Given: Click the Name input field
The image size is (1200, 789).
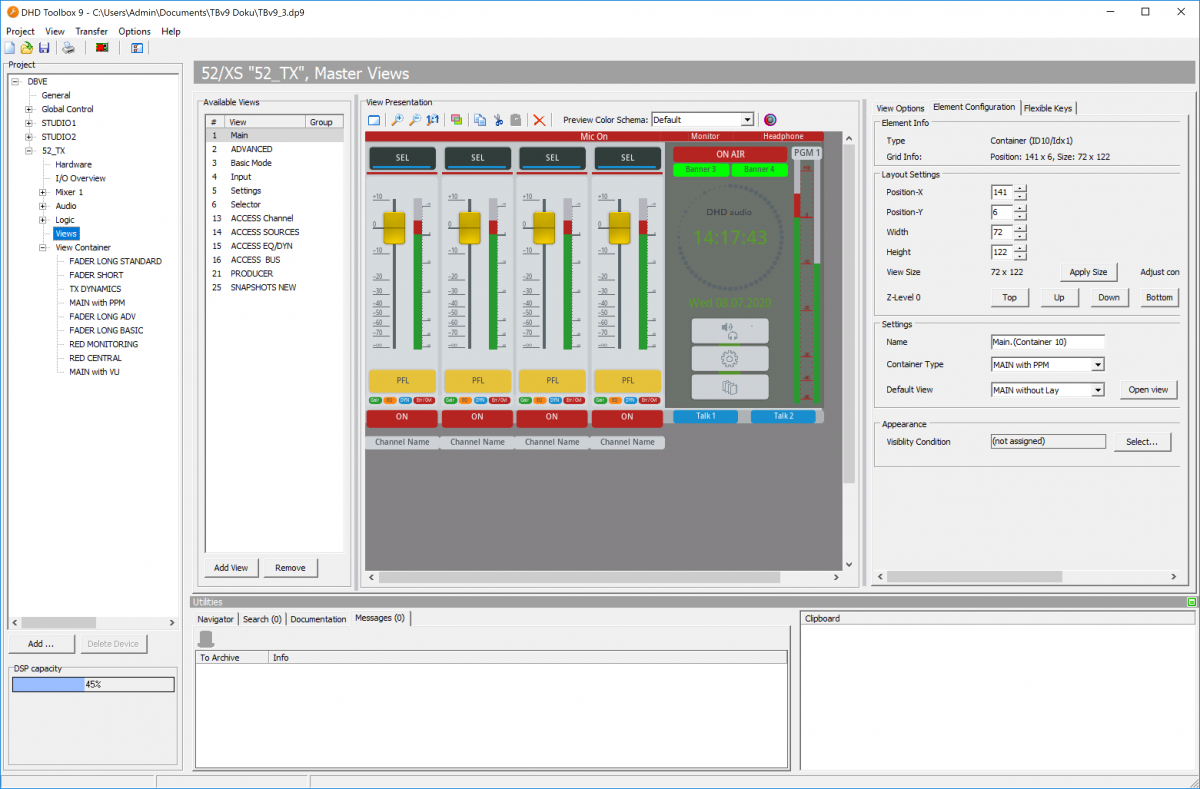Looking at the screenshot, I should [x=1047, y=342].
